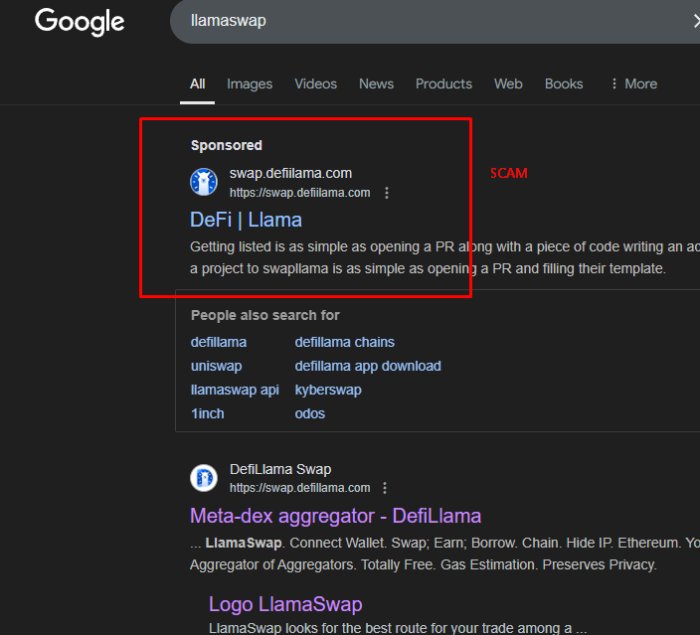
Task: Click the sponsored ad llama favicon
Action: [204, 182]
